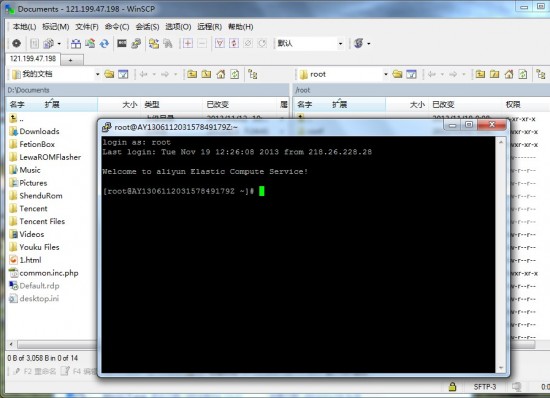550x398 pixels.
Task: Open the preferences gear icon in toolbar
Action: [x=16, y=43]
